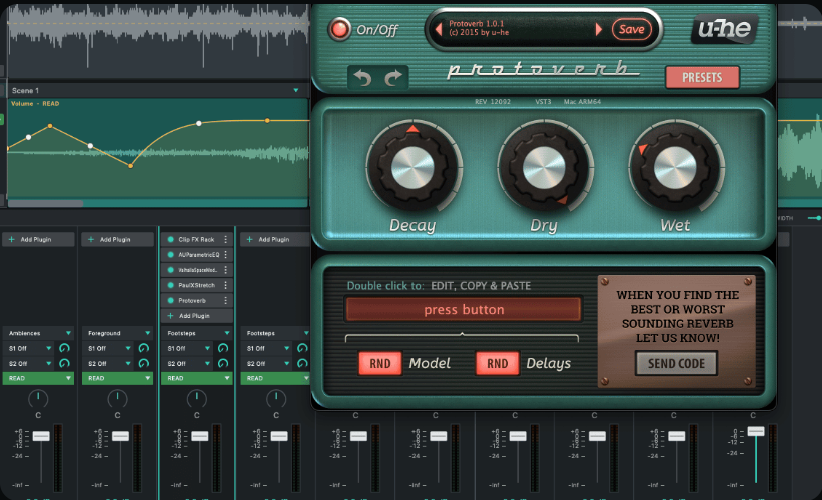The height and width of the screenshot is (500, 822).
Task: Click Foreground S1 send level knob
Action: click(143, 348)
